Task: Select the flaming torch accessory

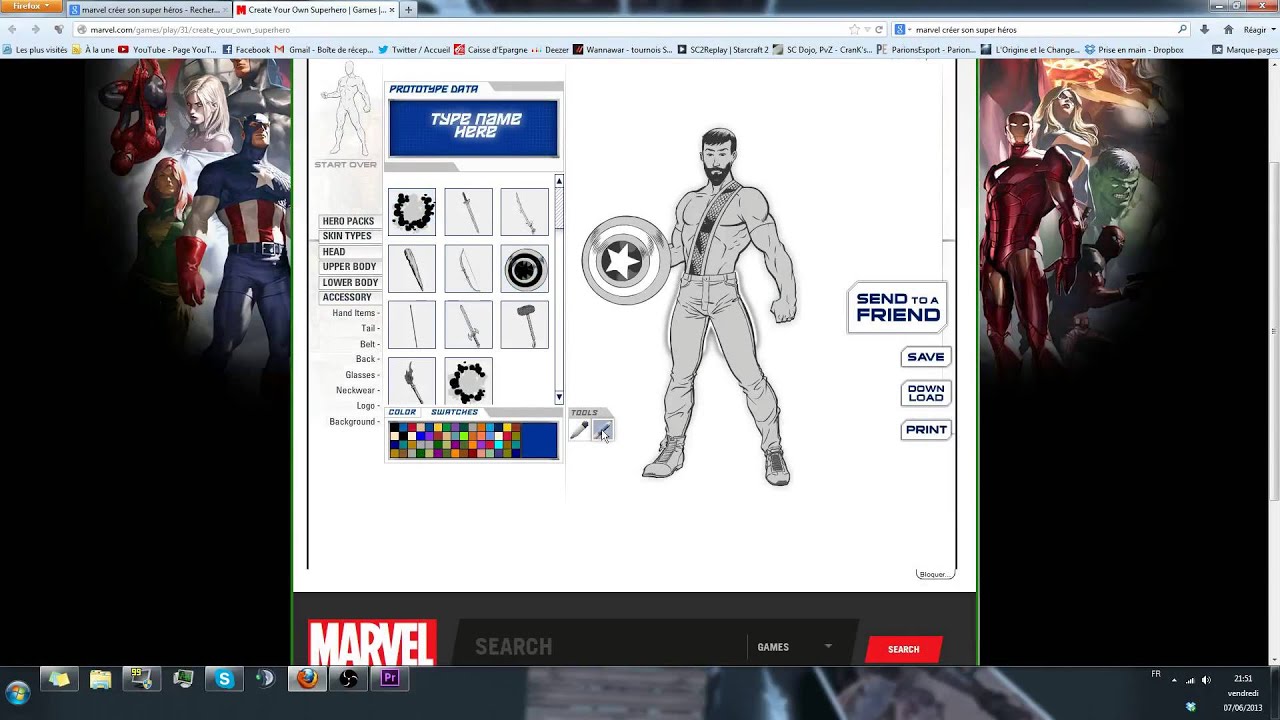Action: [412, 381]
